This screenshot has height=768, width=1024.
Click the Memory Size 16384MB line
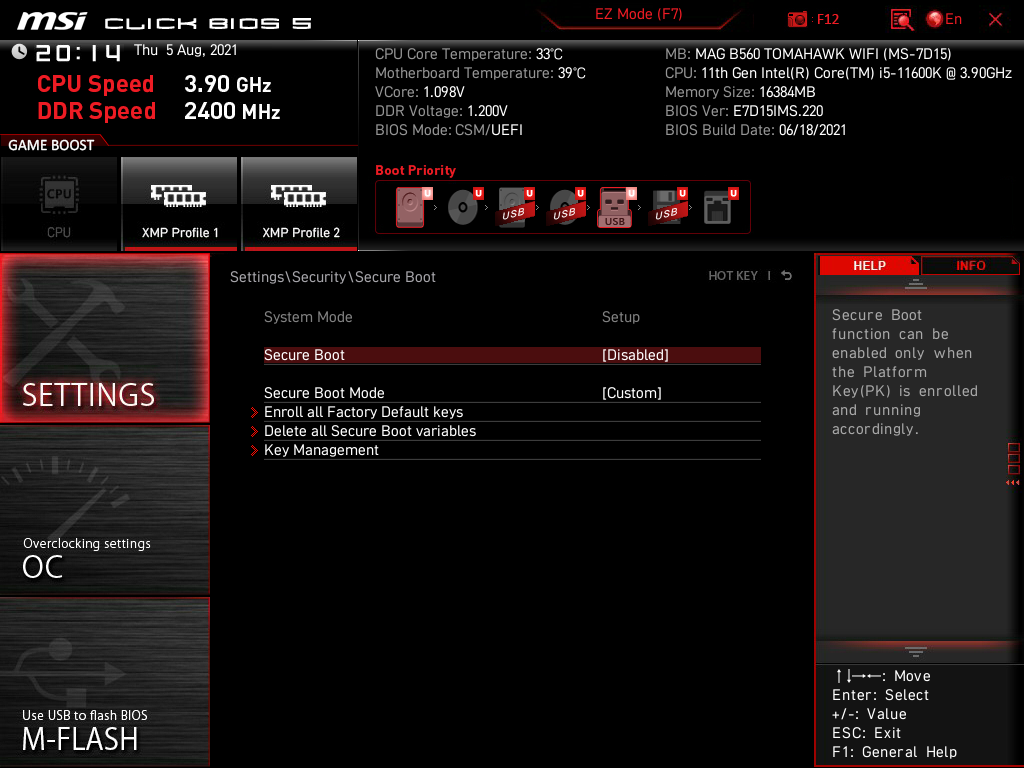click(740, 92)
